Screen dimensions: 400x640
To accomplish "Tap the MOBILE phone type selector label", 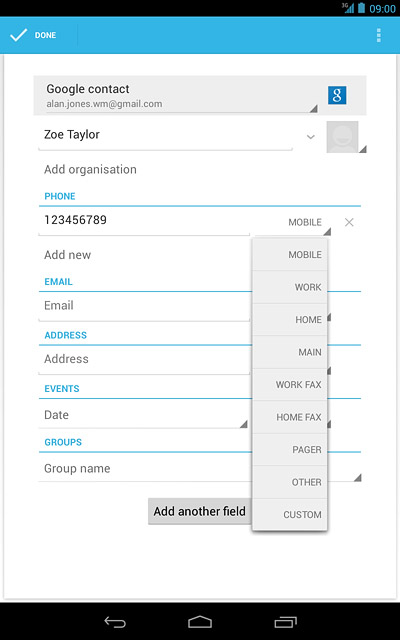I will 305,222.
